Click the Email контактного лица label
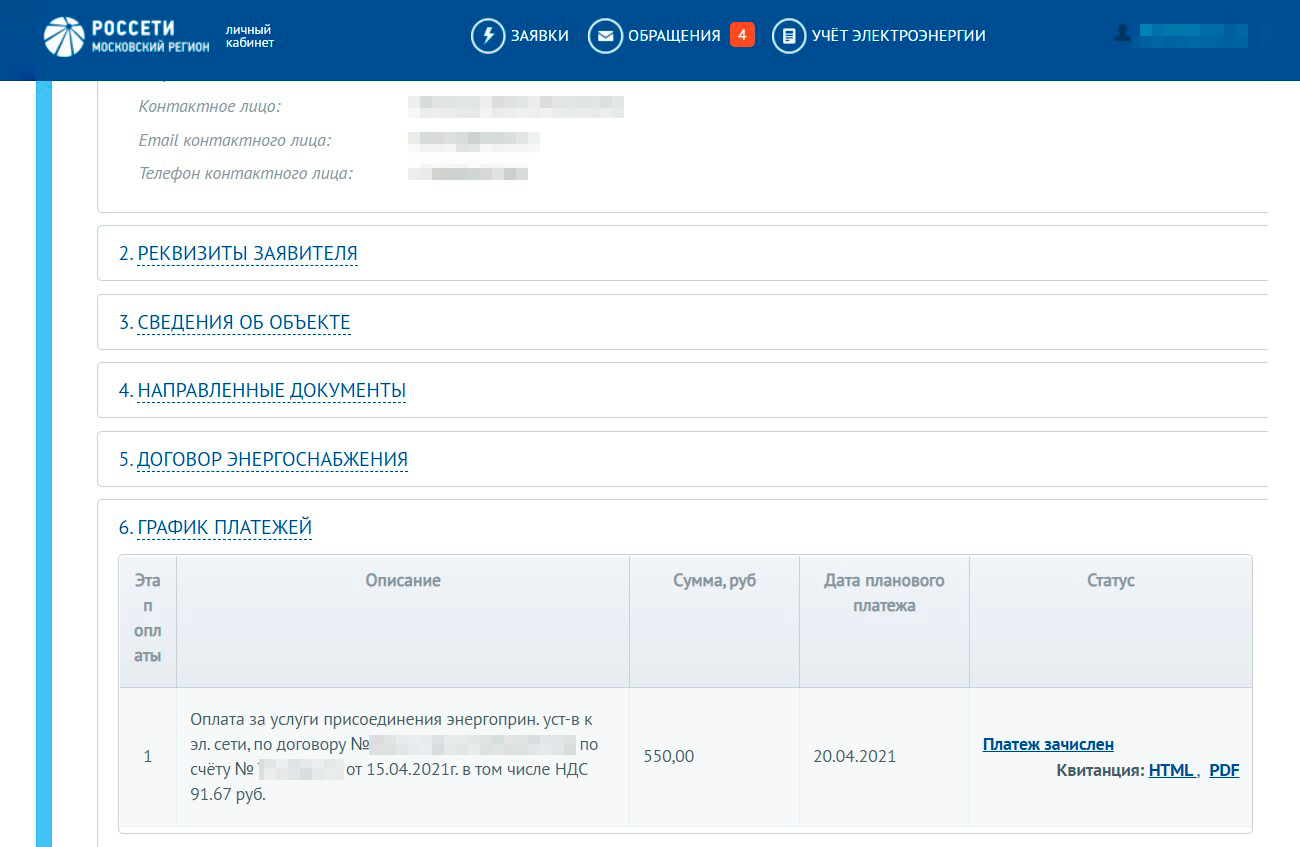 click(x=235, y=141)
